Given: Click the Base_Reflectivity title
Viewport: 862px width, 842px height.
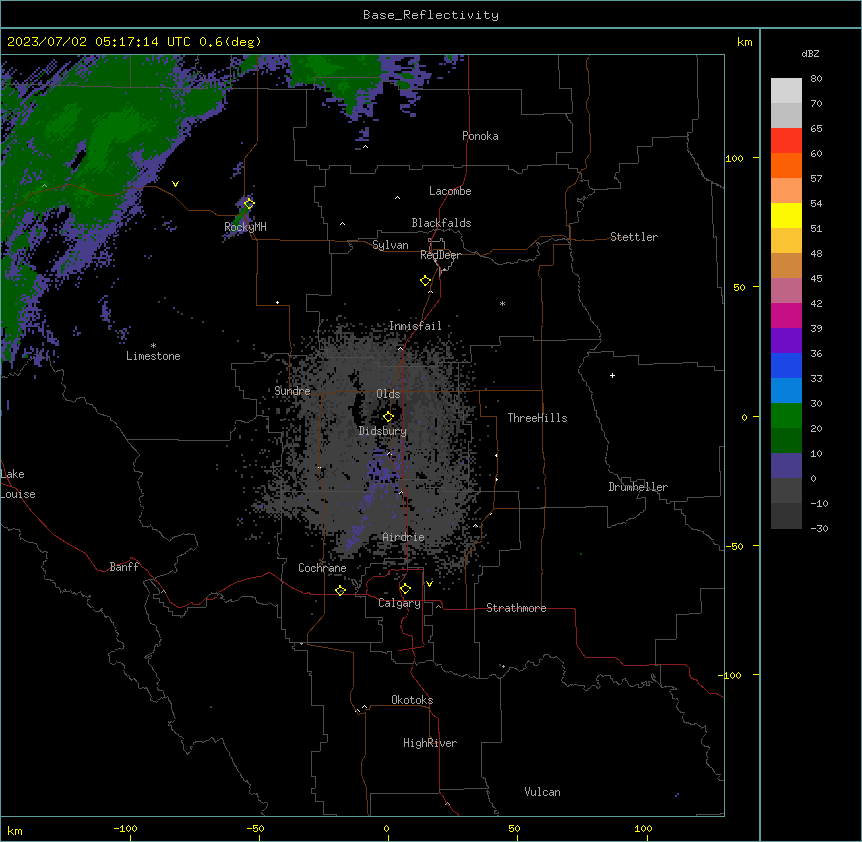Looking at the screenshot, I should tap(431, 15).
